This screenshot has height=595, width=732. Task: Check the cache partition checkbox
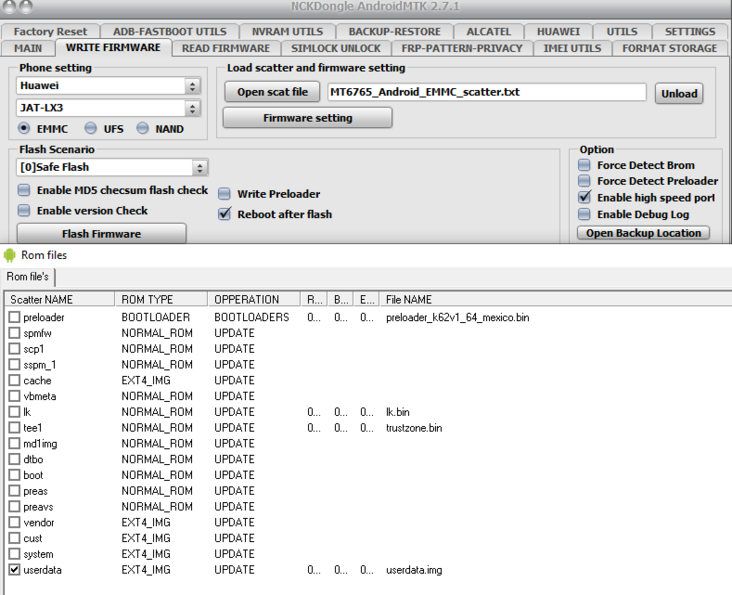(14, 380)
